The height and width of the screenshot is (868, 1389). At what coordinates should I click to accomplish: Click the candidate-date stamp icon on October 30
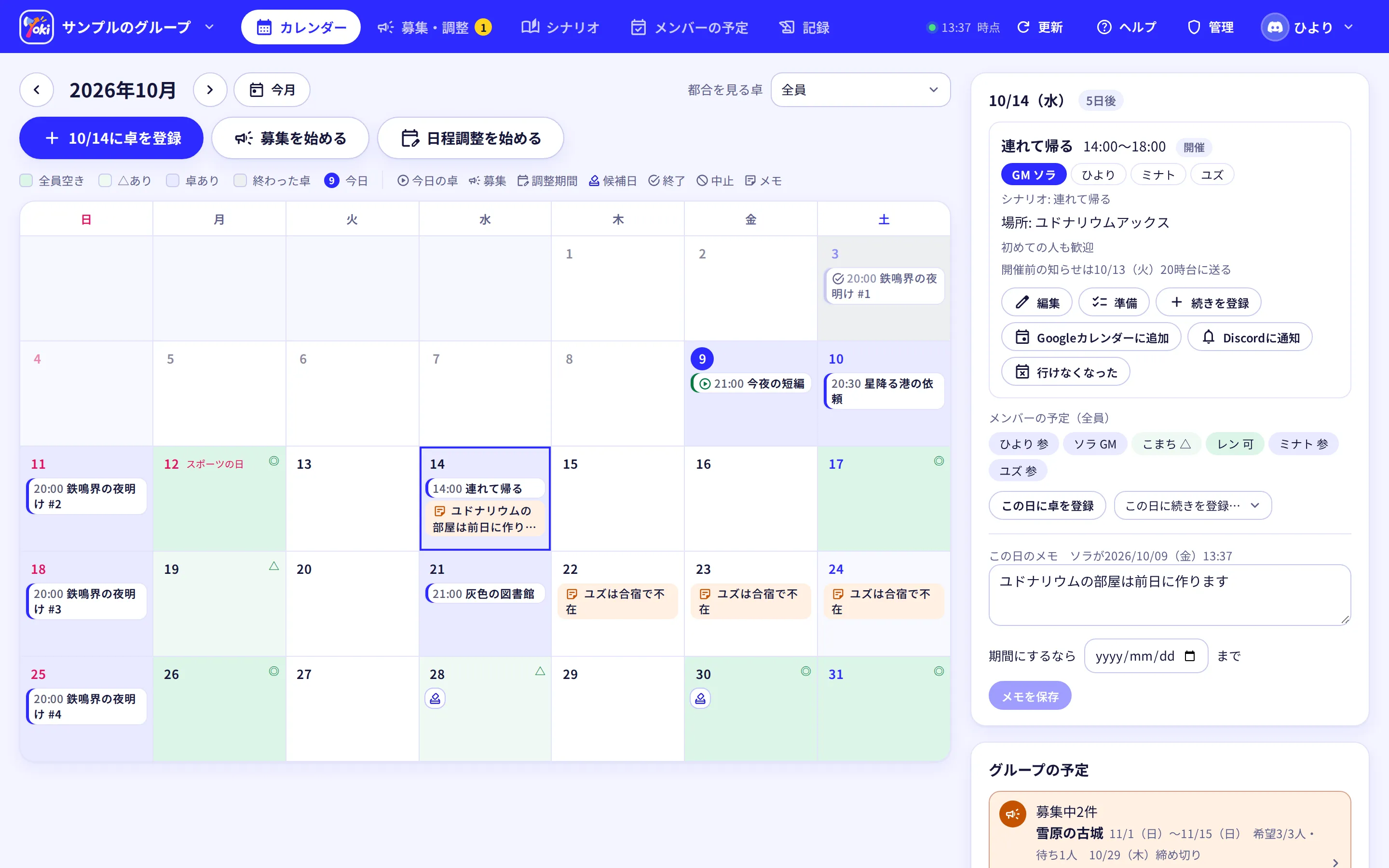pyautogui.click(x=700, y=699)
